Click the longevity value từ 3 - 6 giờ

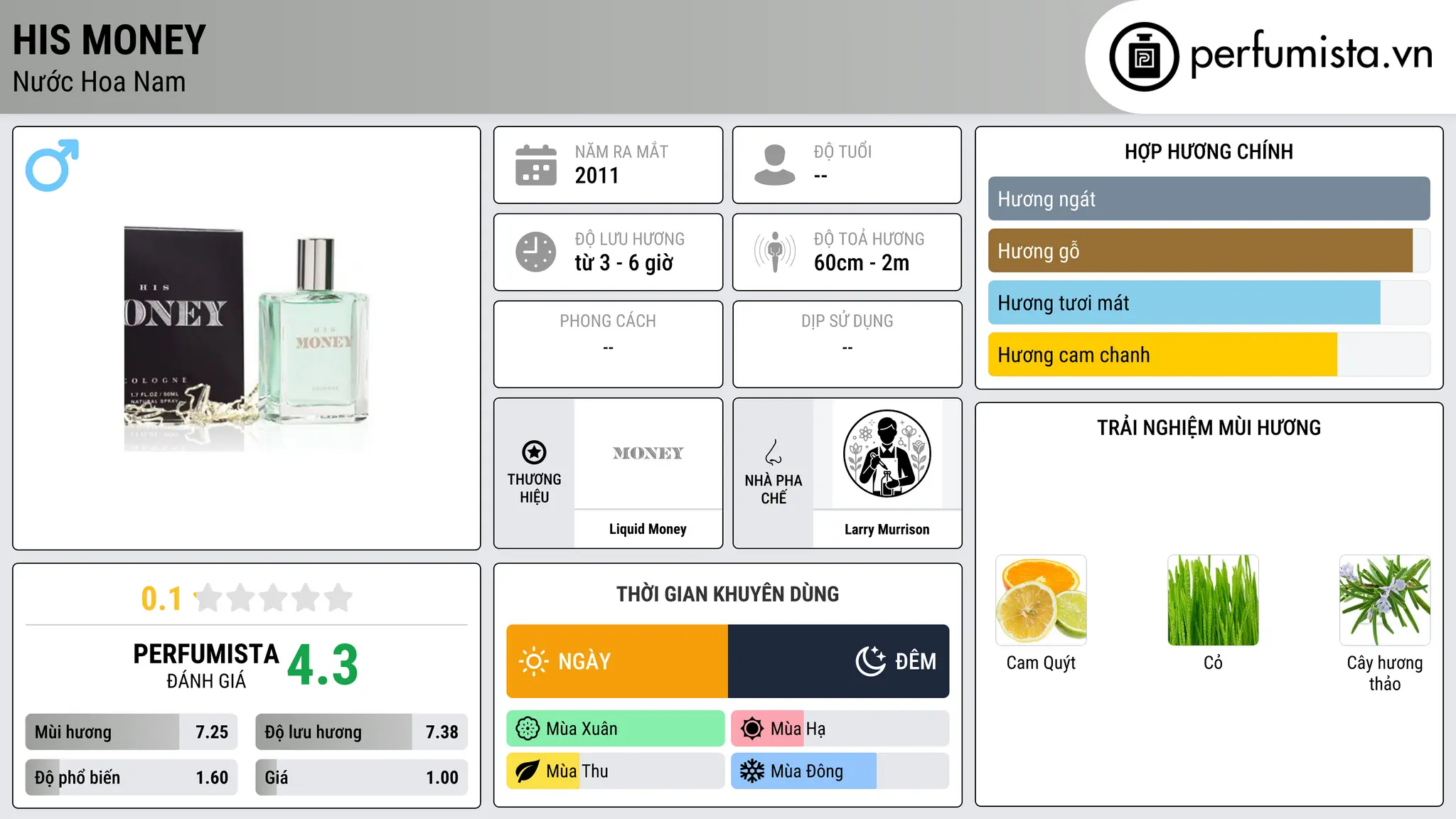[624, 263]
